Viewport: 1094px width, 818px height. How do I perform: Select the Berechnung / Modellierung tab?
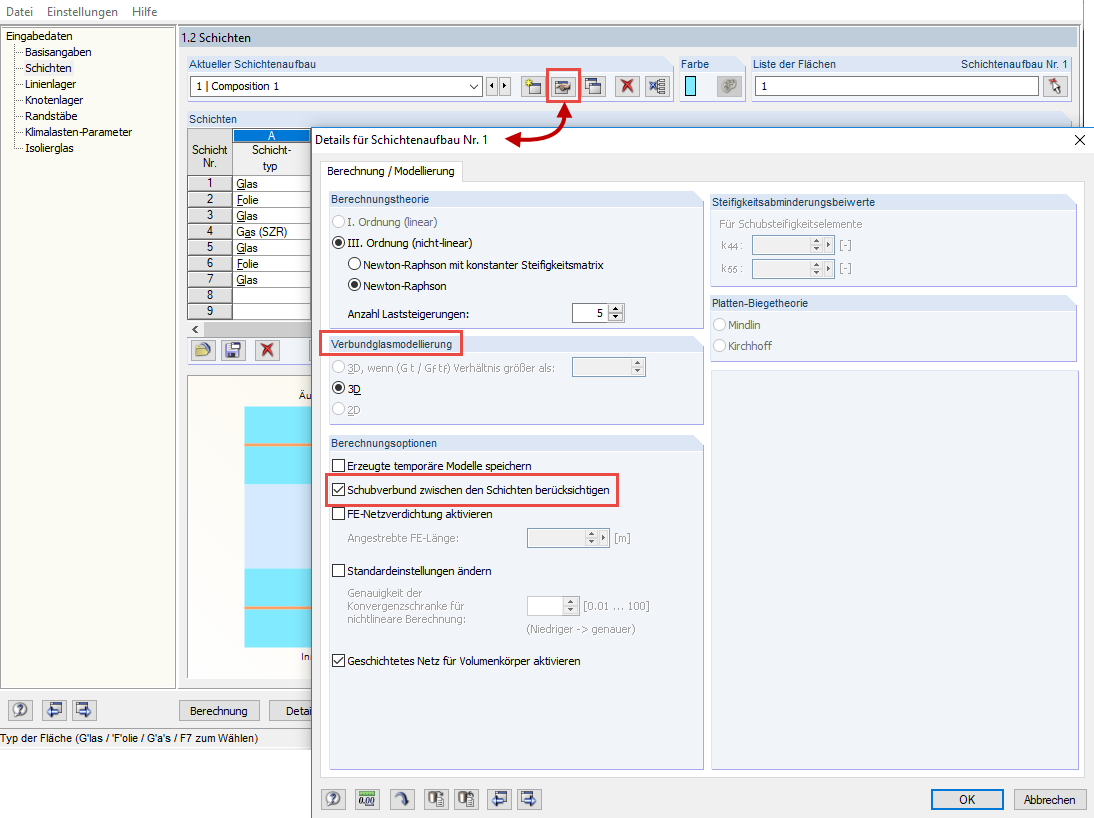click(391, 171)
